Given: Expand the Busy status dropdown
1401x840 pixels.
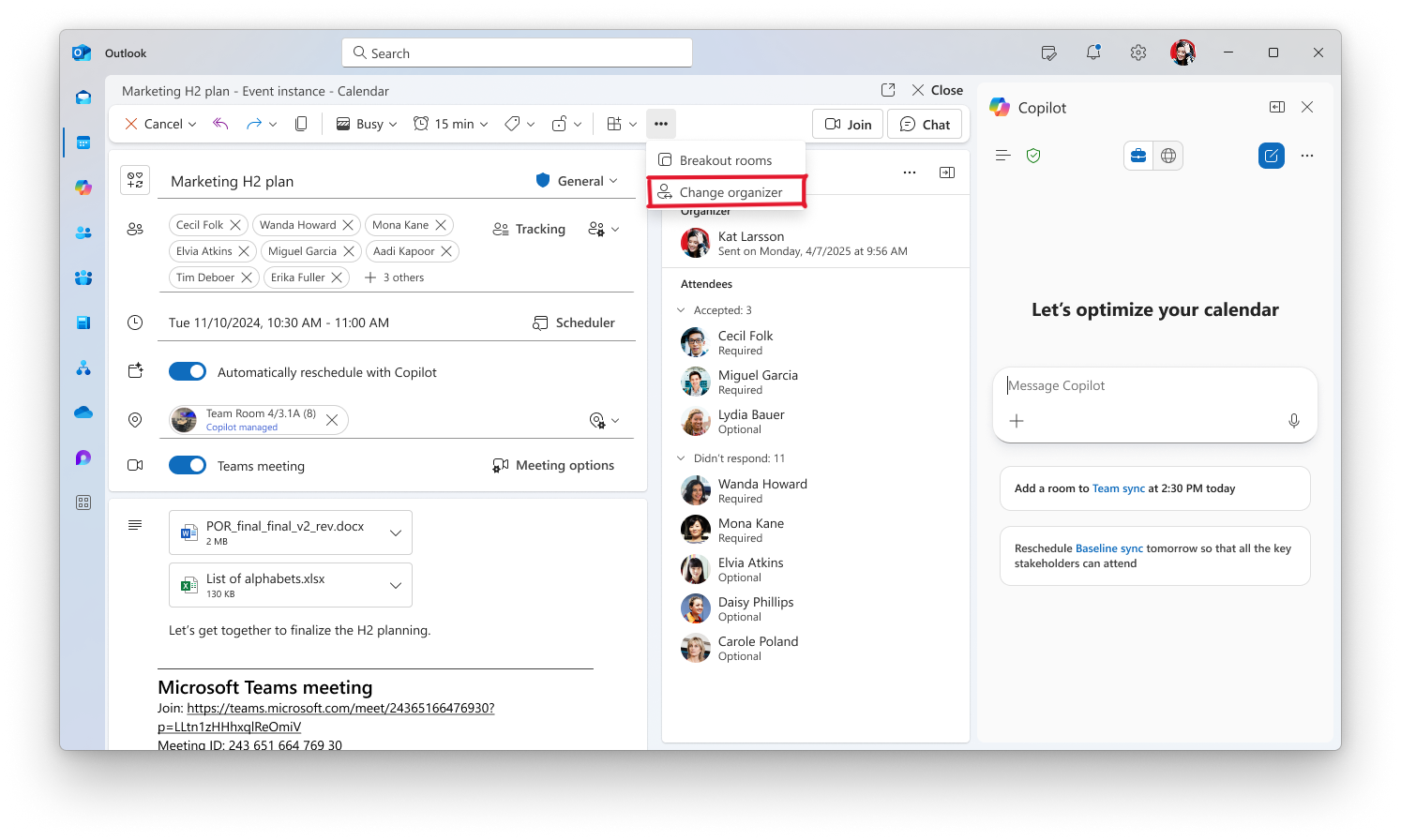Looking at the screenshot, I should tap(367, 124).
